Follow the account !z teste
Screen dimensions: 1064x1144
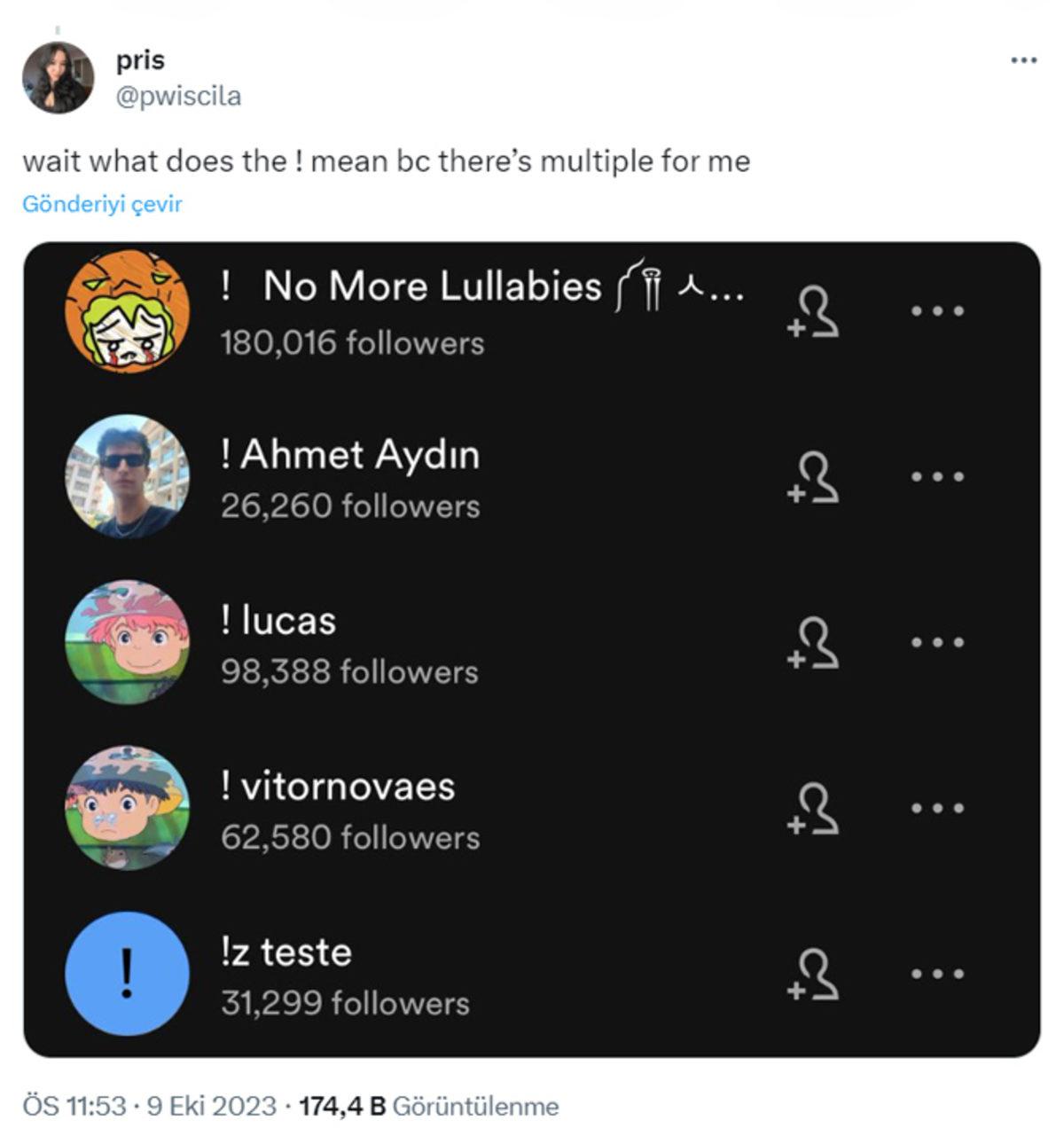click(x=814, y=976)
